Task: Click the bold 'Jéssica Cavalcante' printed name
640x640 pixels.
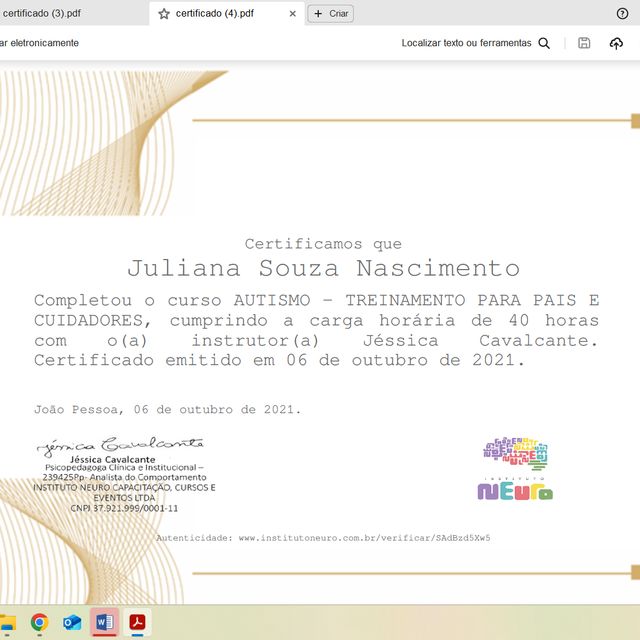Action: click(x=112, y=460)
